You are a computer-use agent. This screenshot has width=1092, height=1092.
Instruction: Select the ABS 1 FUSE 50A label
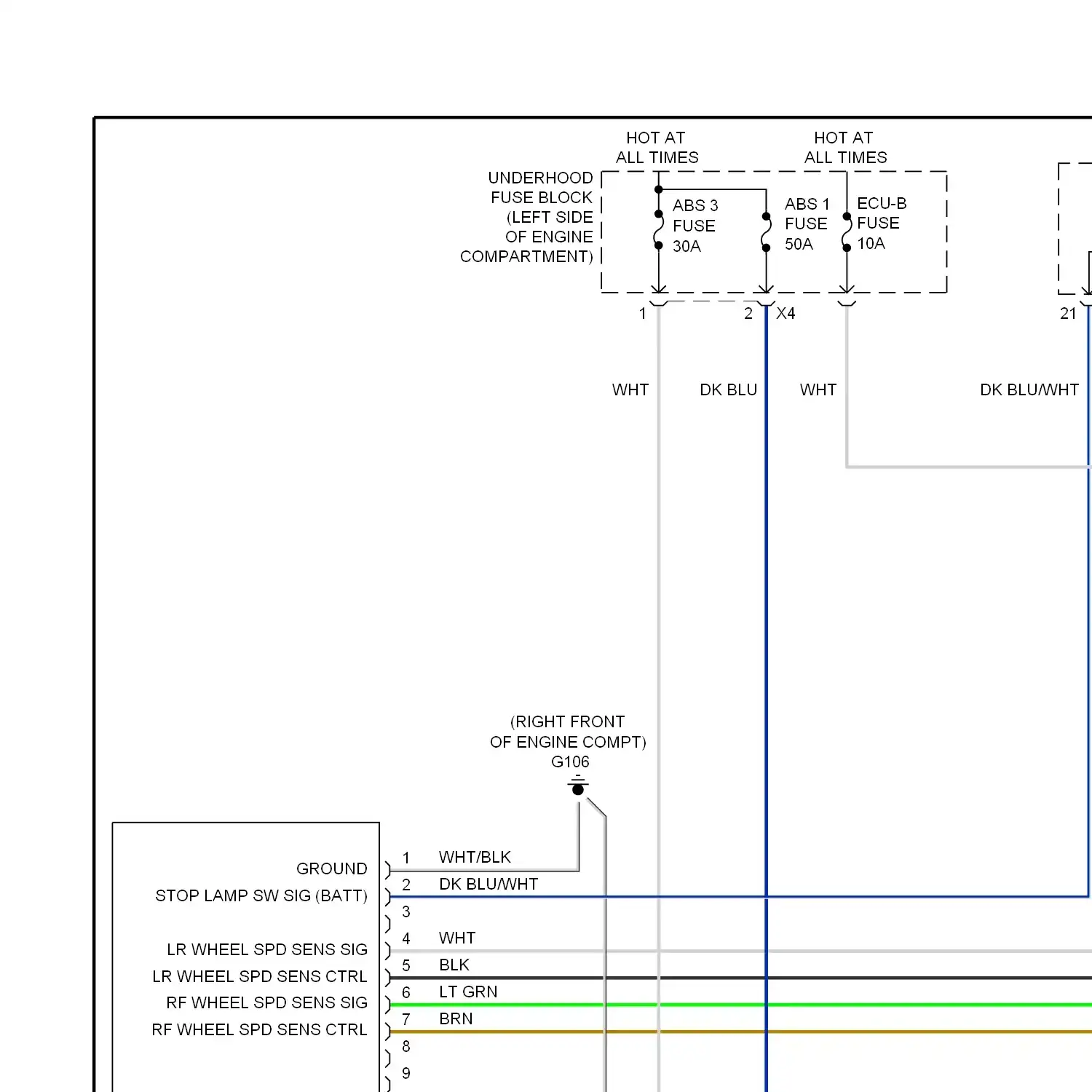coord(807,224)
